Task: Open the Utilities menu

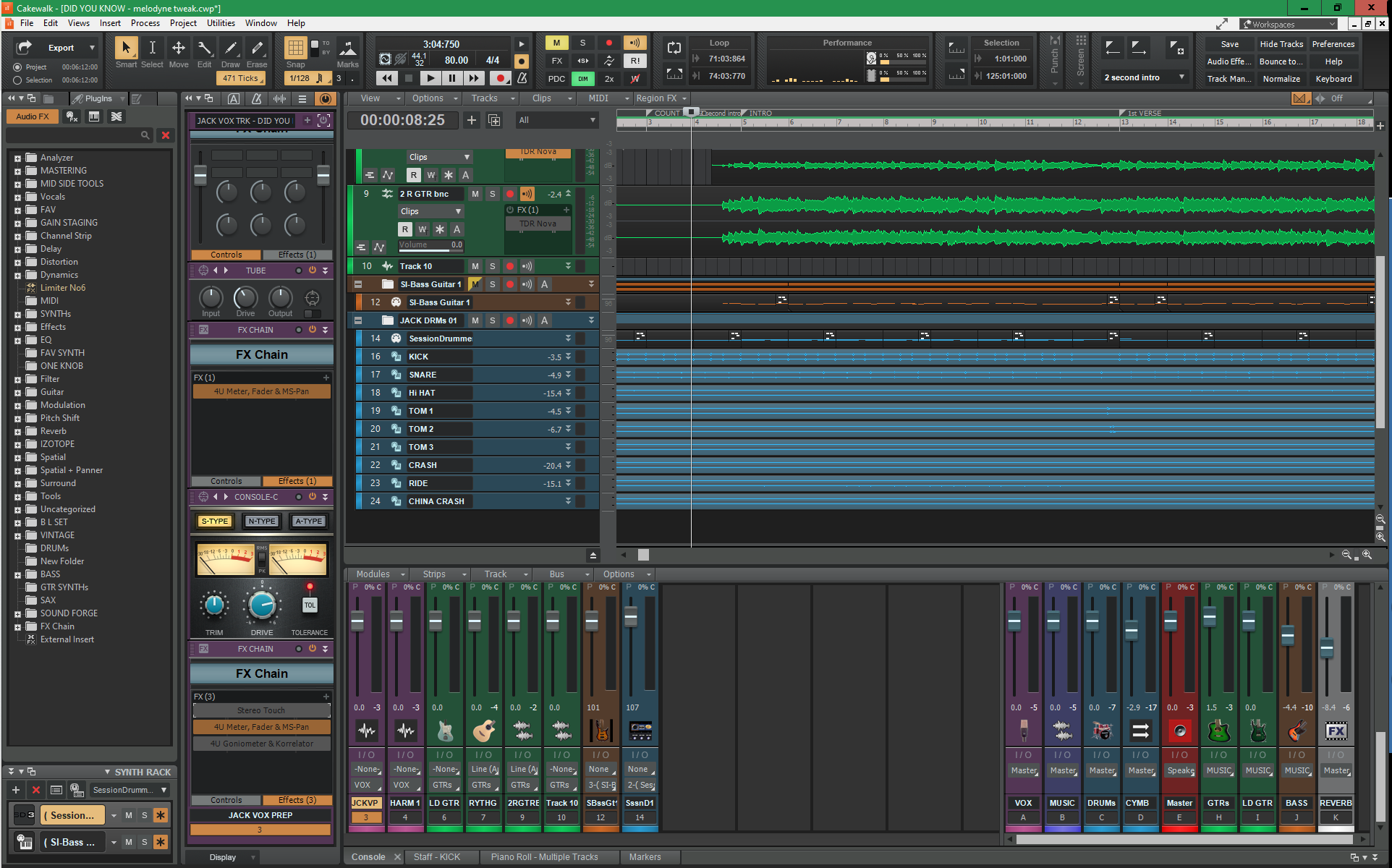Action: pos(221,23)
